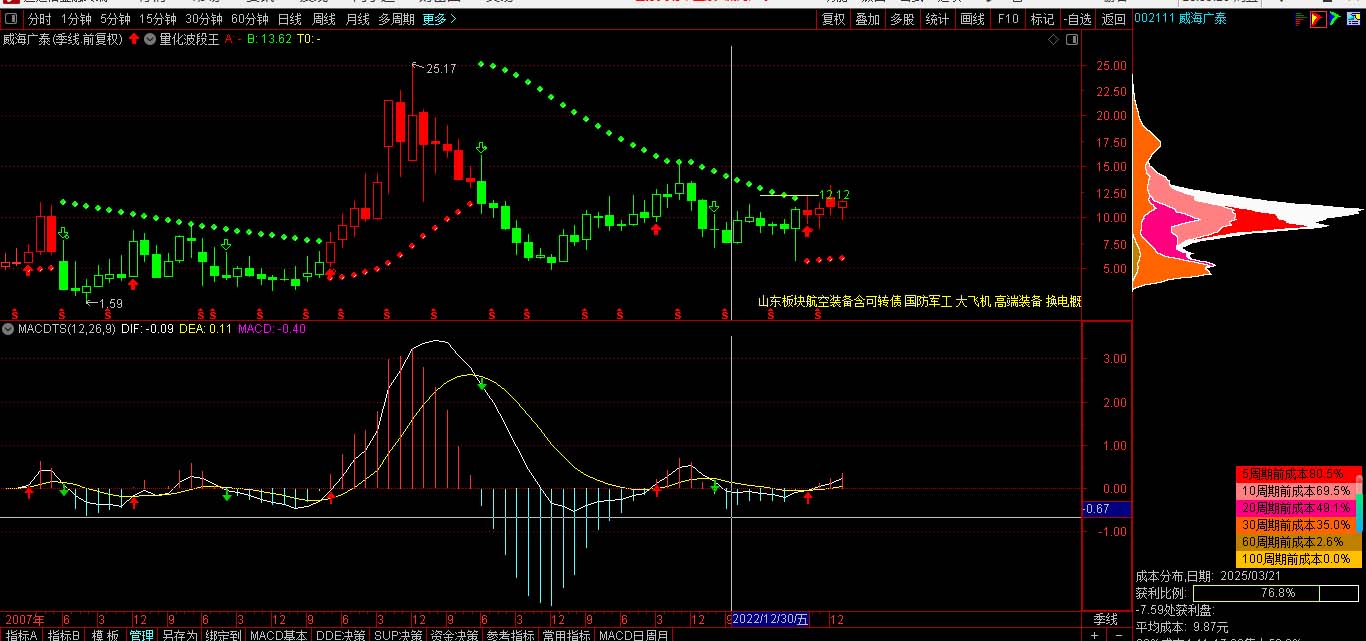Click the green arrow icon in right panel header

pos(1337,18)
